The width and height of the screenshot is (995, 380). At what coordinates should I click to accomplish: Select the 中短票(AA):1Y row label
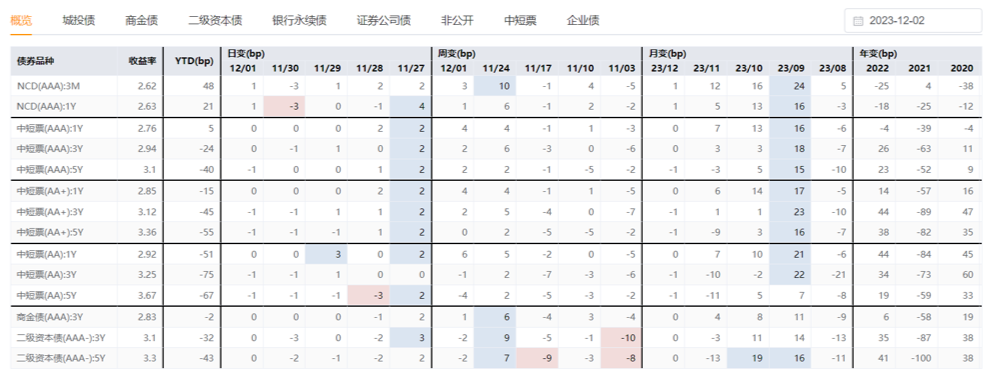pyautogui.click(x=46, y=254)
